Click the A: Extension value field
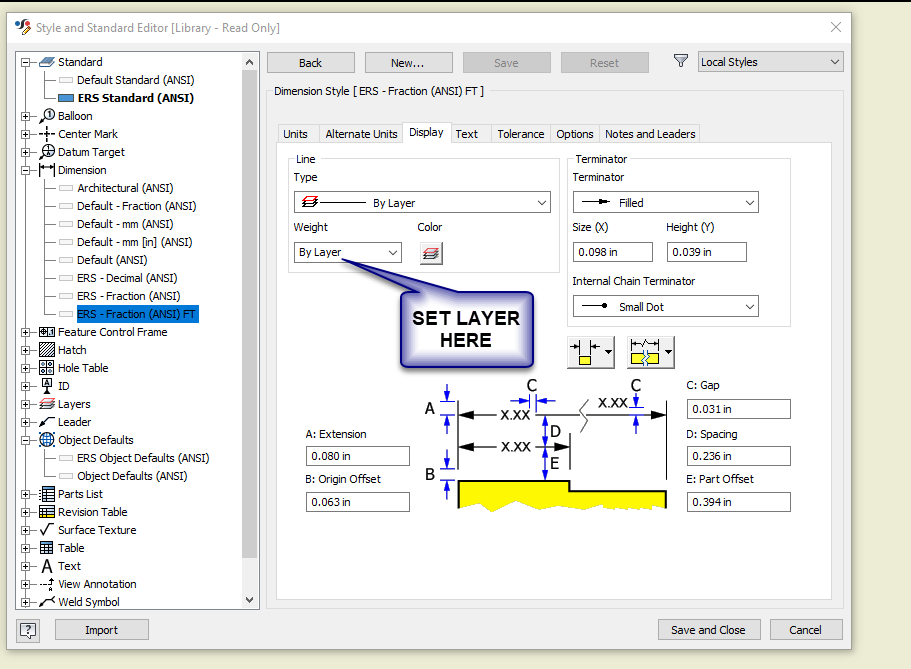Viewport: 911px width, 669px height. tap(358, 456)
